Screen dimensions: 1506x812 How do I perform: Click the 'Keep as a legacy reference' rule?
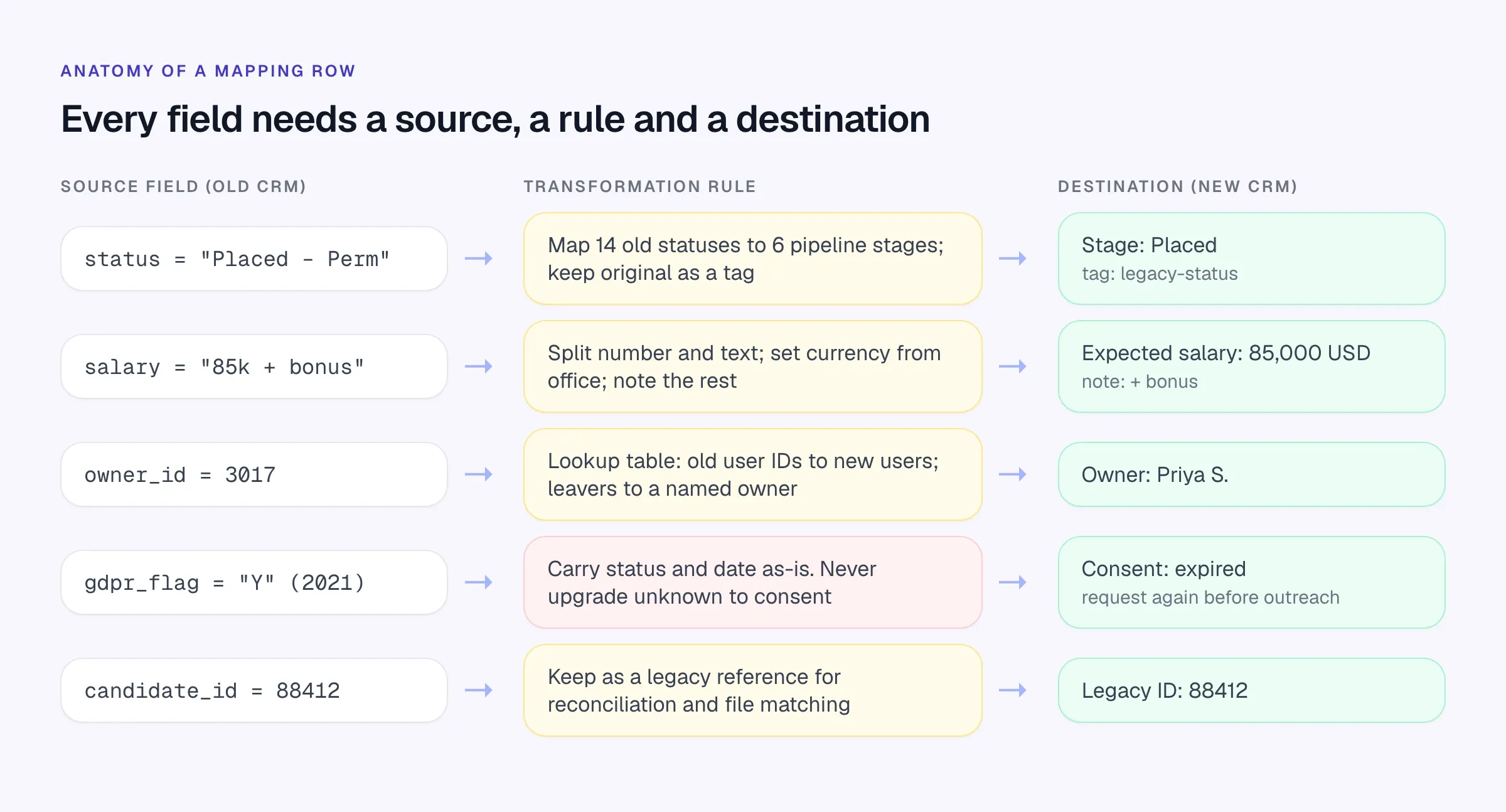pyautogui.click(x=753, y=690)
